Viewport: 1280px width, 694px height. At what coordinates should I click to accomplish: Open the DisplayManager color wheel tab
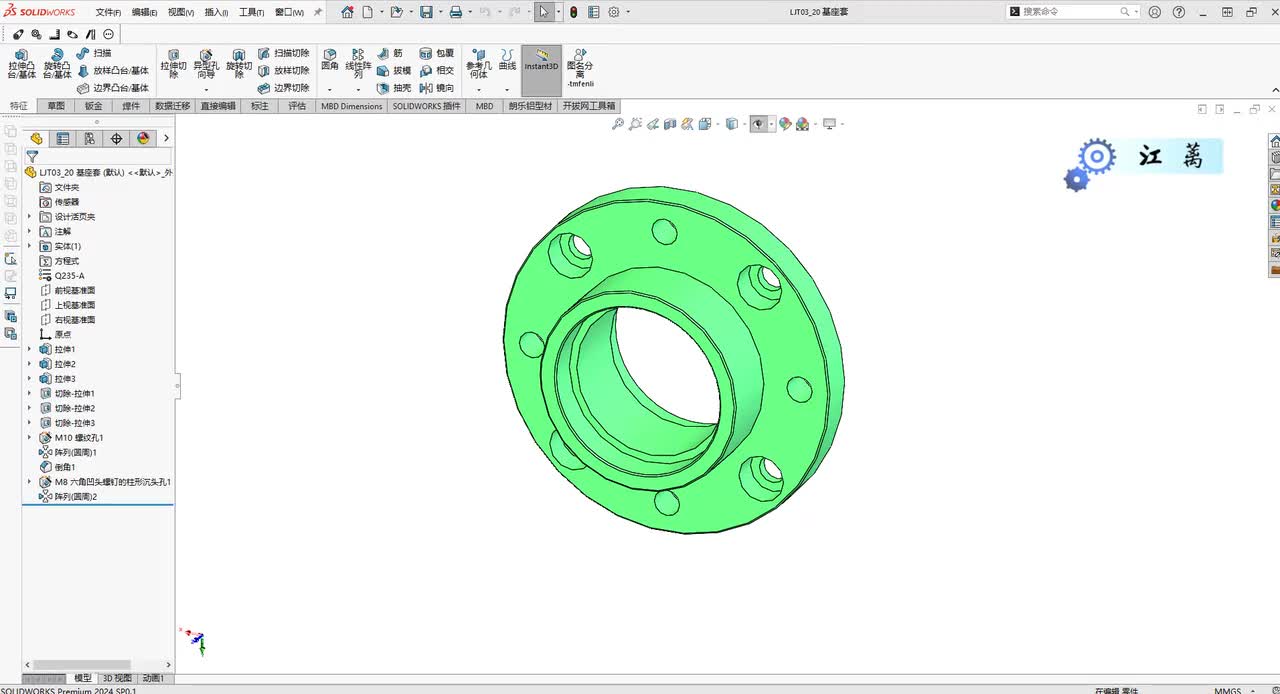coord(143,138)
